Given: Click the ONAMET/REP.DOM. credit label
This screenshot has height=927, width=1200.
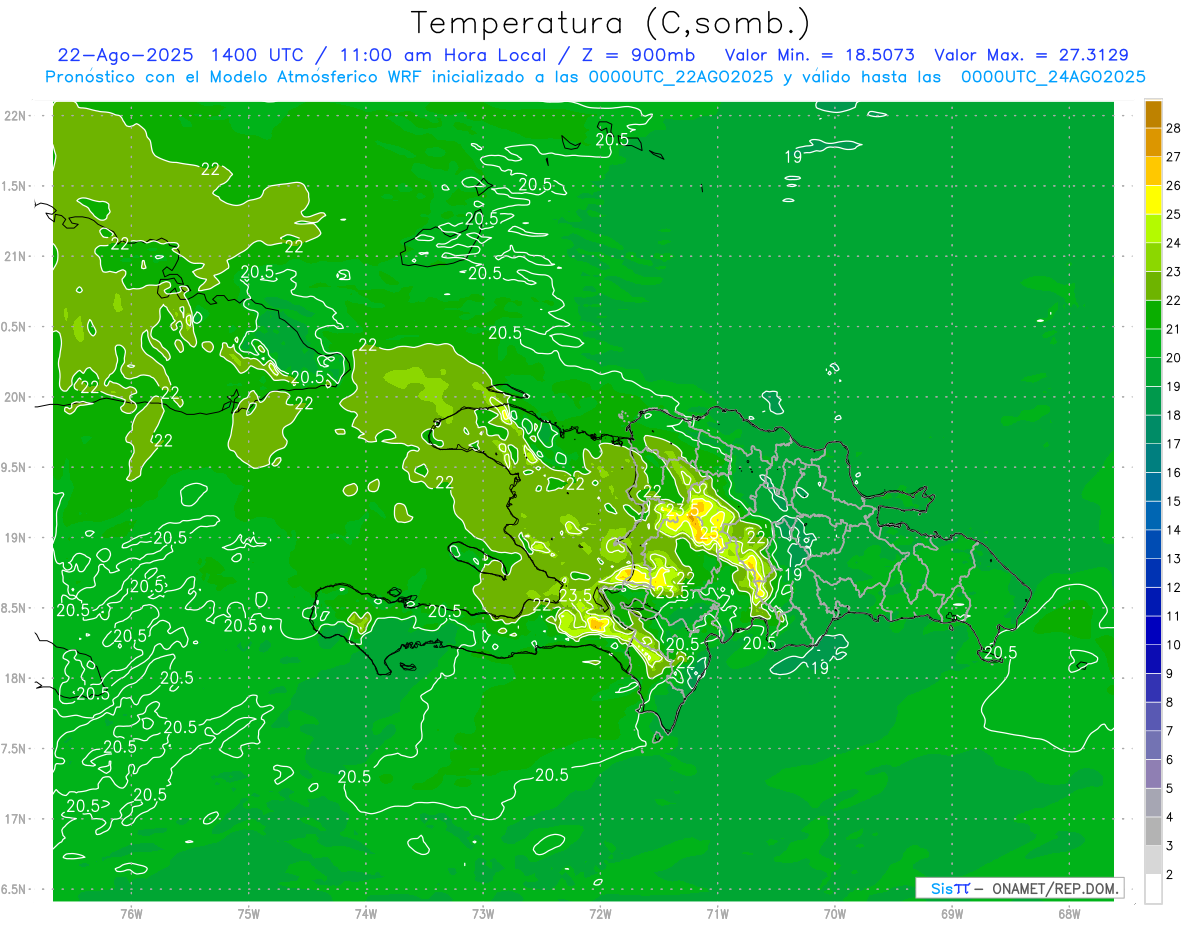Looking at the screenshot, I should (1054, 888).
